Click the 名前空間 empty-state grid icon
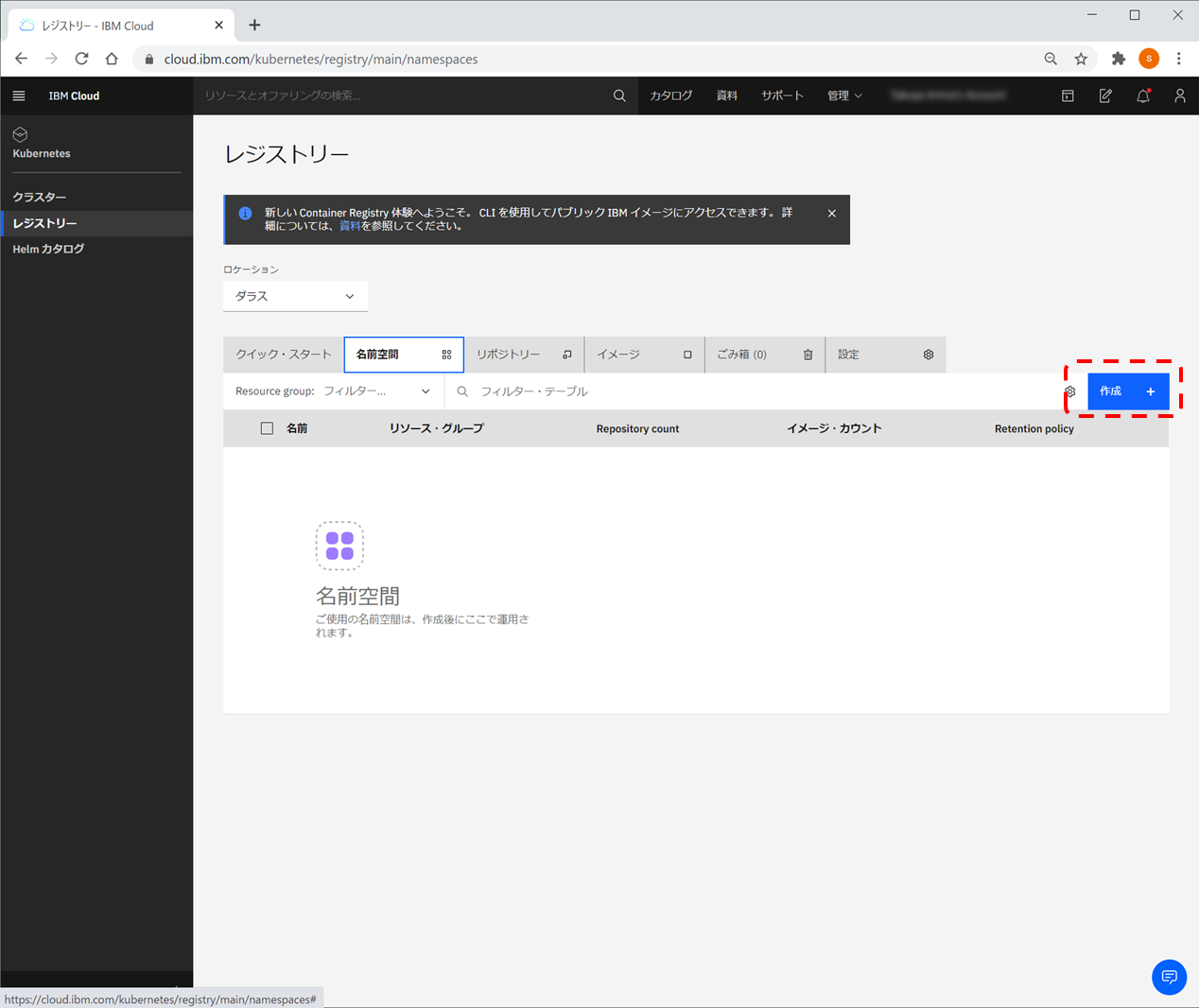The width and height of the screenshot is (1199, 1008). click(339, 546)
